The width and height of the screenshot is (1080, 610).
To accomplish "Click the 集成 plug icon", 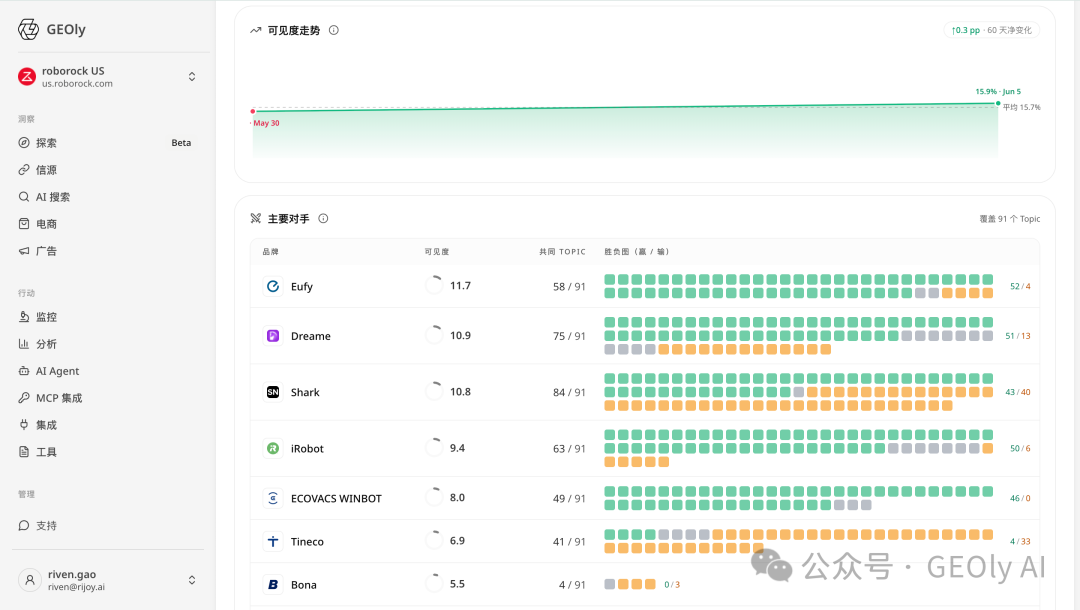I will 24,425.
